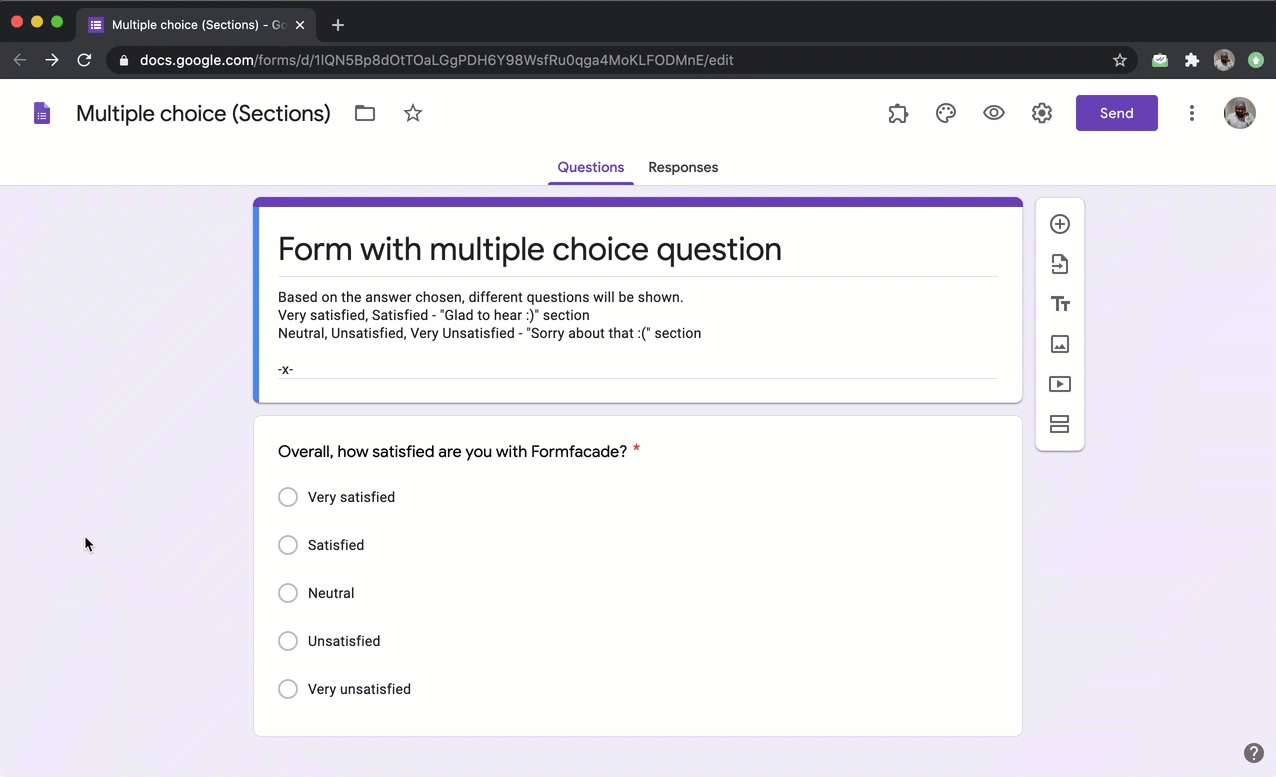Click the form title 'Form with multiple choice question'
Screen dimensions: 1276x777
tap(530, 249)
